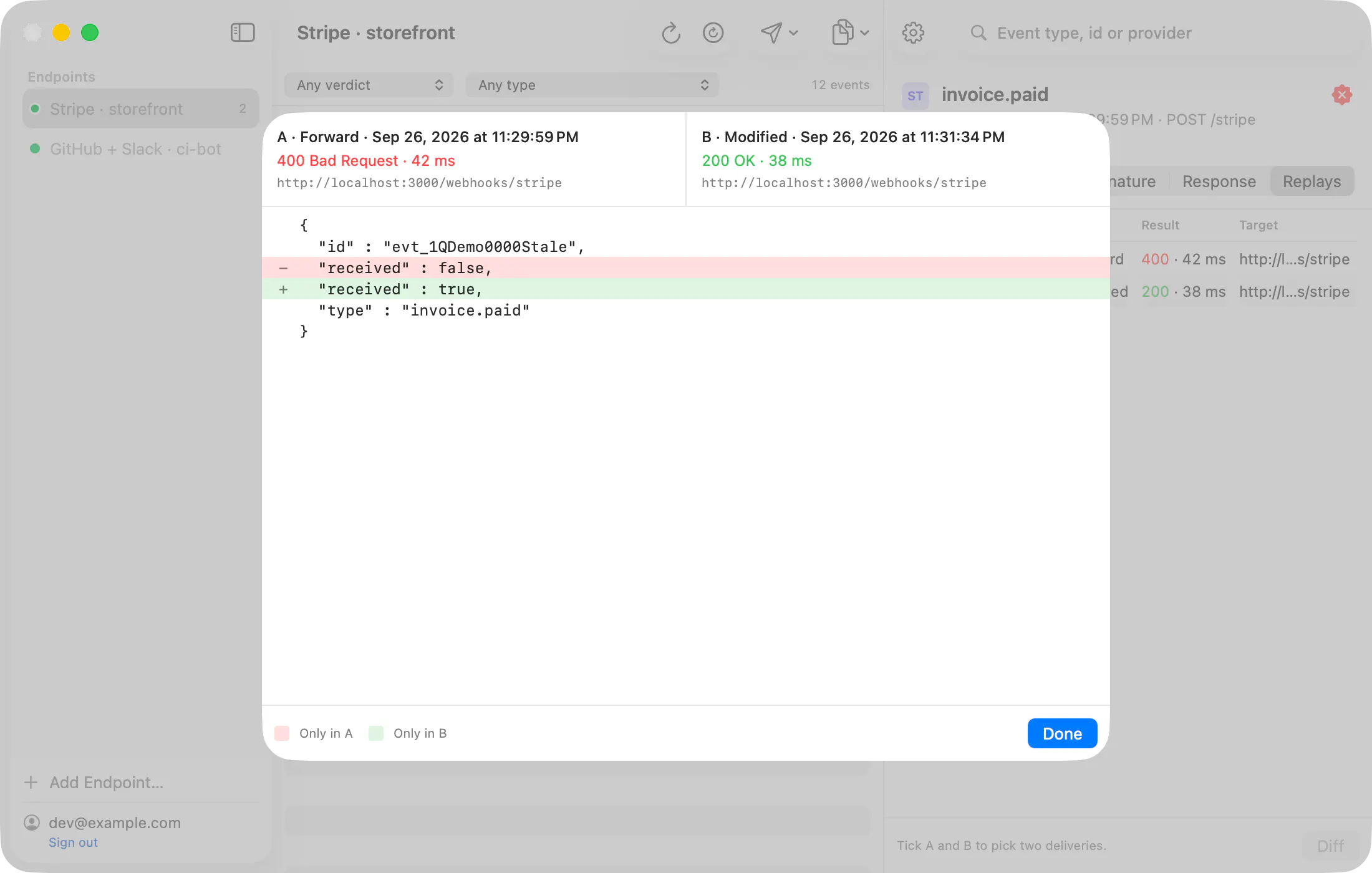This screenshot has height=873, width=1372.
Task: Click the red failed verdict badge
Action: tap(1341, 95)
